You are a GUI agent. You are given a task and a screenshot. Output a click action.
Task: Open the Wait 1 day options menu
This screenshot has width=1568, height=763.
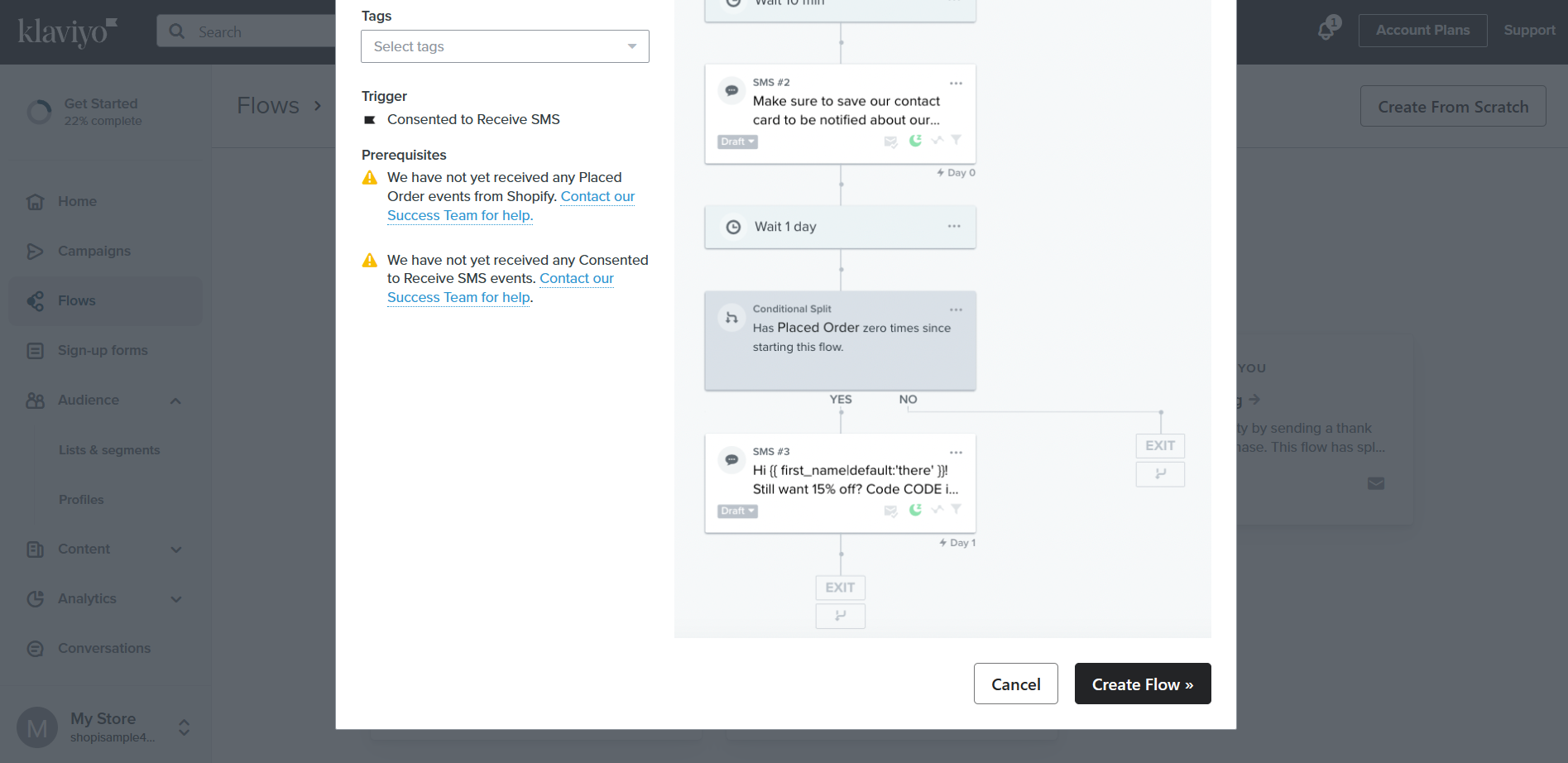point(954,227)
